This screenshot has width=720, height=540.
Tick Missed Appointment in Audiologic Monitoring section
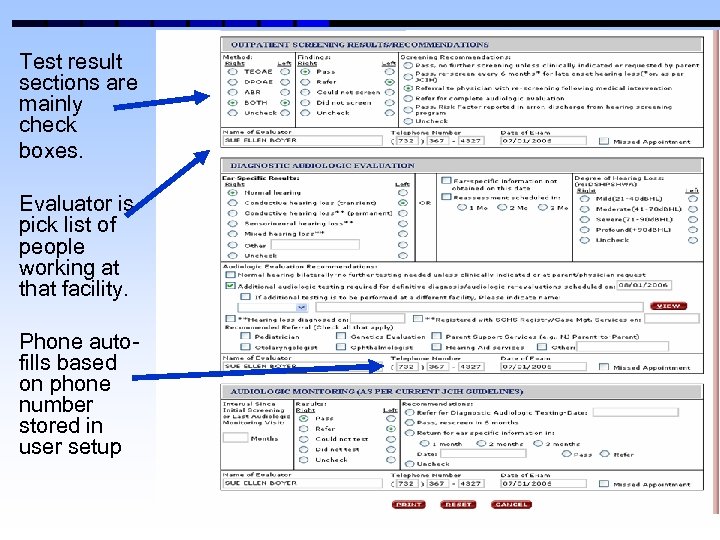604,484
